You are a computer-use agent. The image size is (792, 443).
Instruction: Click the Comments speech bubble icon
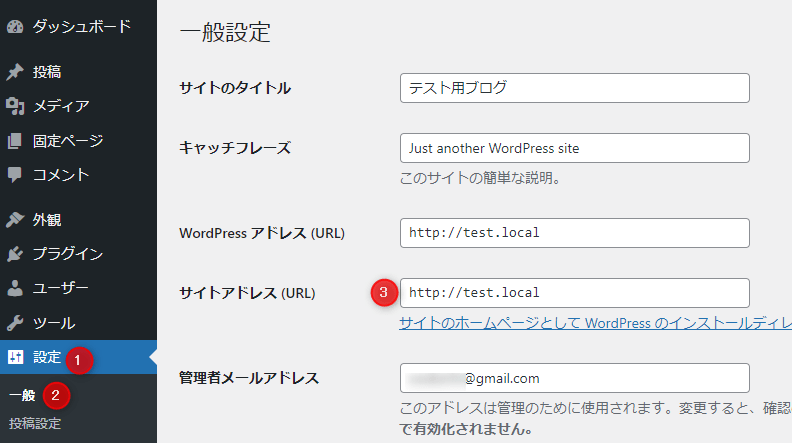coord(15,175)
